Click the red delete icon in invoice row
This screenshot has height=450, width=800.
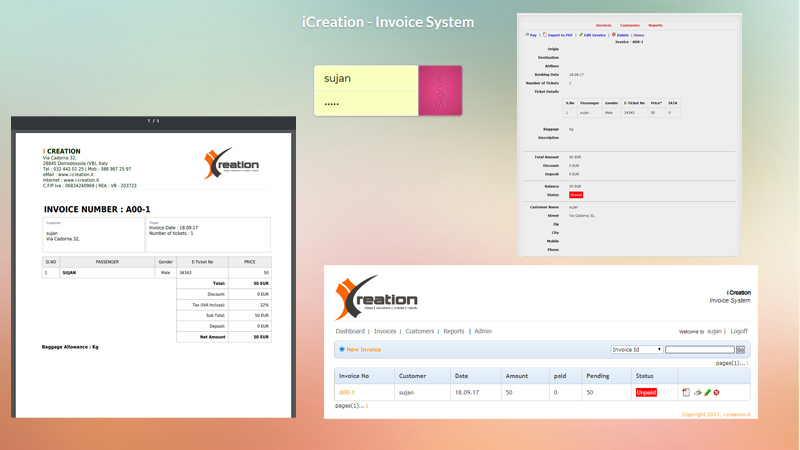[x=717, y=393]
